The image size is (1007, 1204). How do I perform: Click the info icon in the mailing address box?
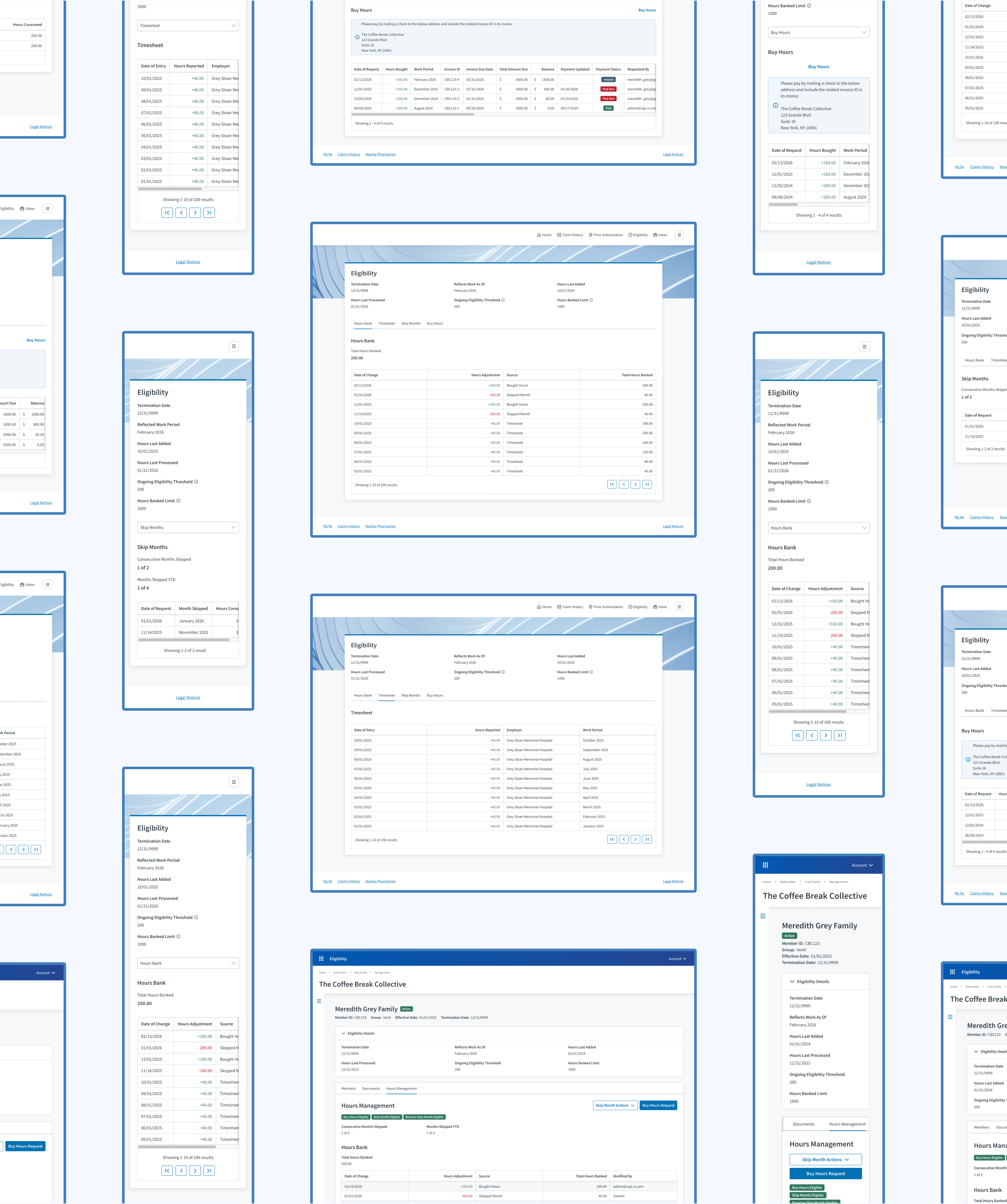[x=356, y=36]
